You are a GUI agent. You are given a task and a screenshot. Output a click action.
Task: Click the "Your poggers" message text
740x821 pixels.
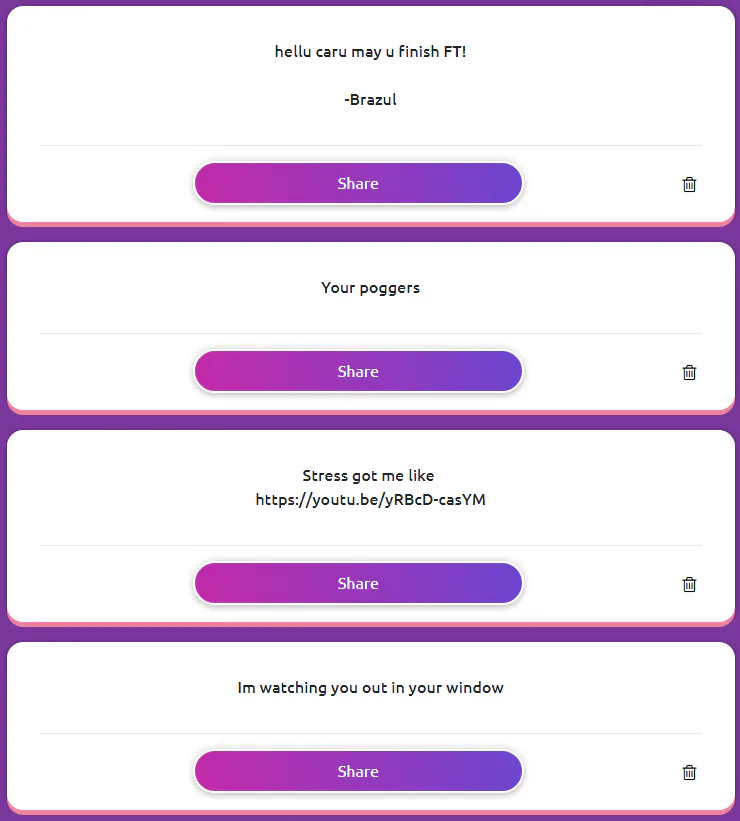(x=370, y=288)
